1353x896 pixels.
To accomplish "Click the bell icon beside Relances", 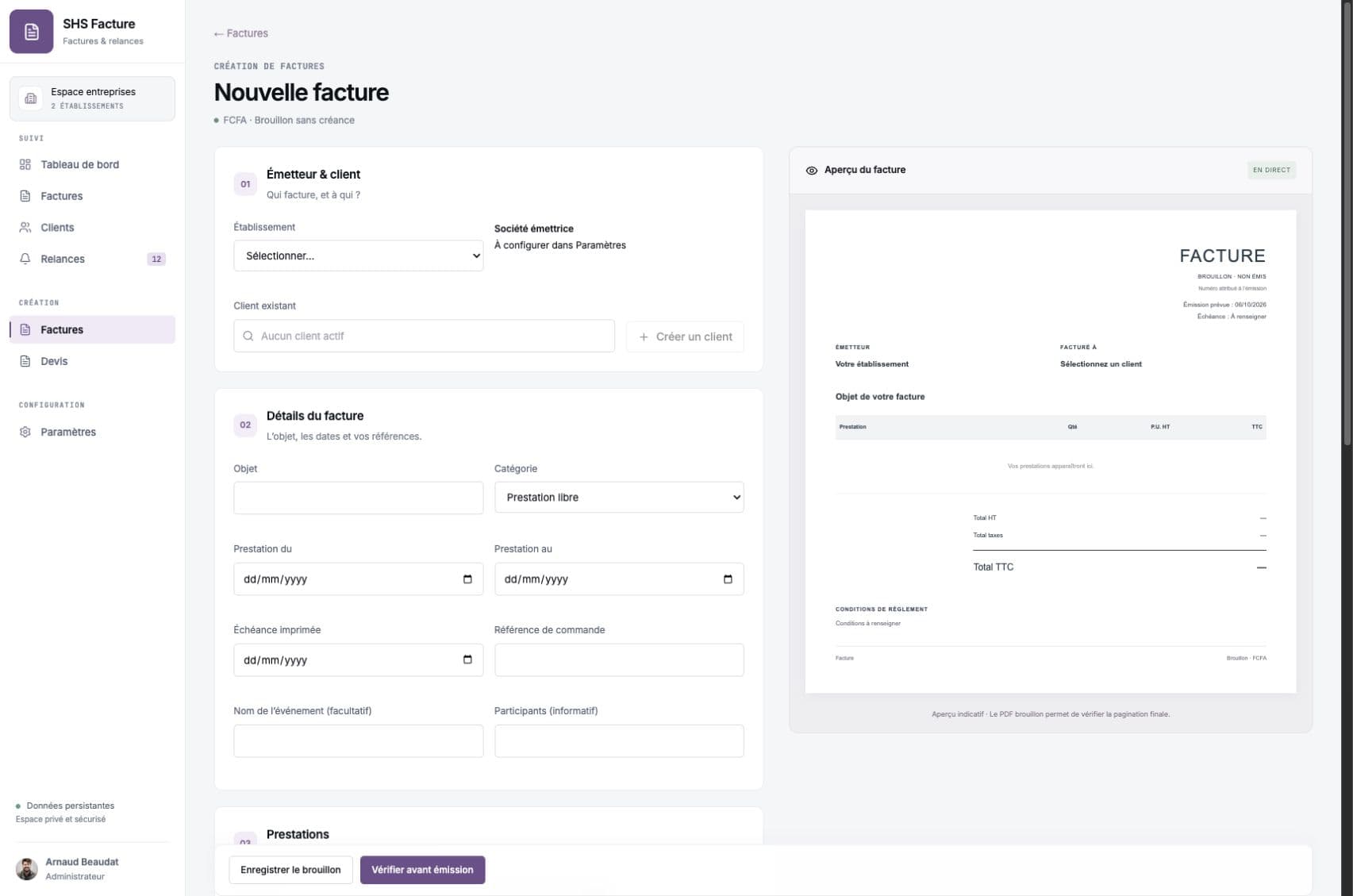I will (x=25, y=259).
